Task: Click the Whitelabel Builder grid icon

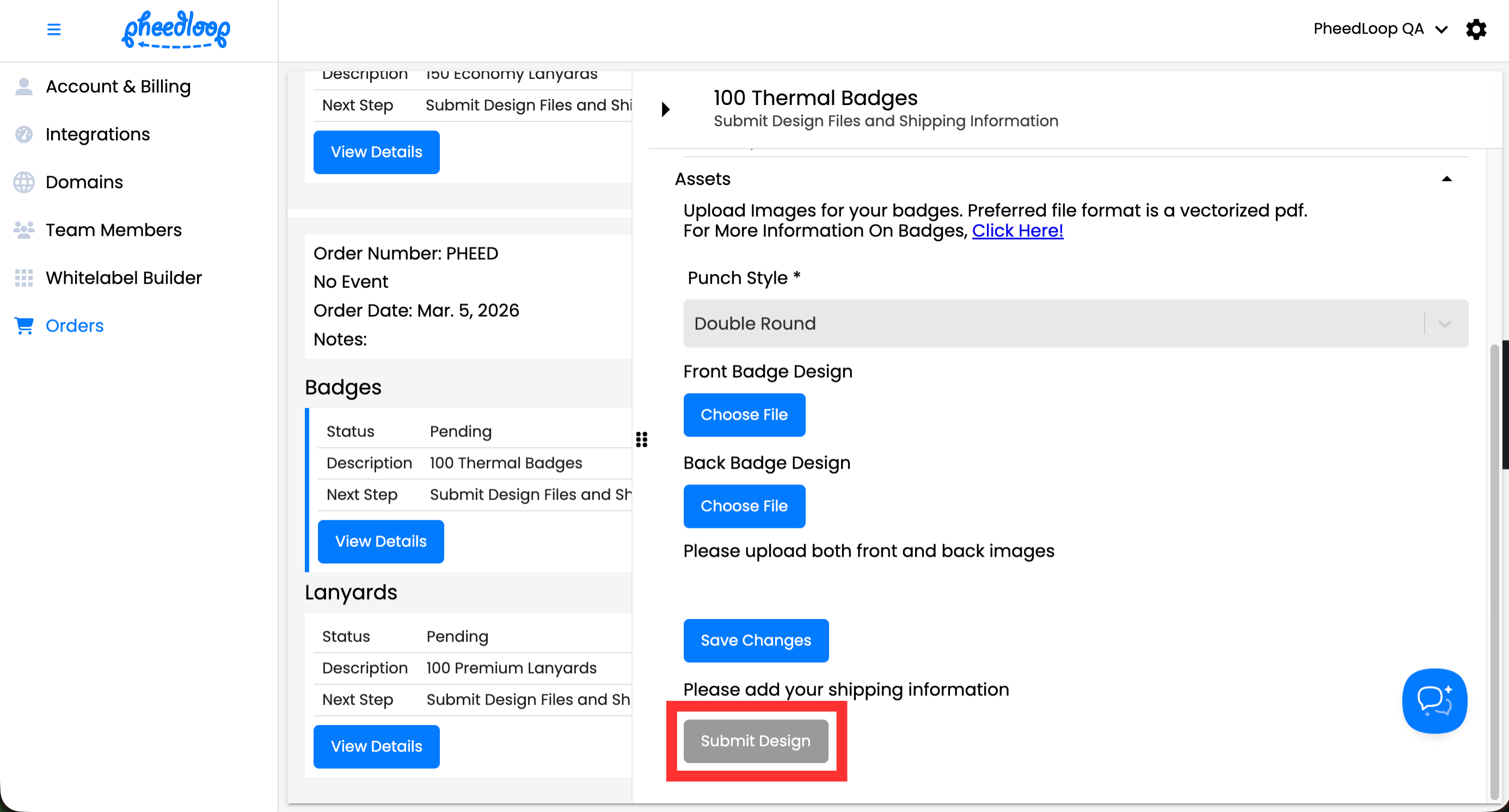Action: [23, 278]
